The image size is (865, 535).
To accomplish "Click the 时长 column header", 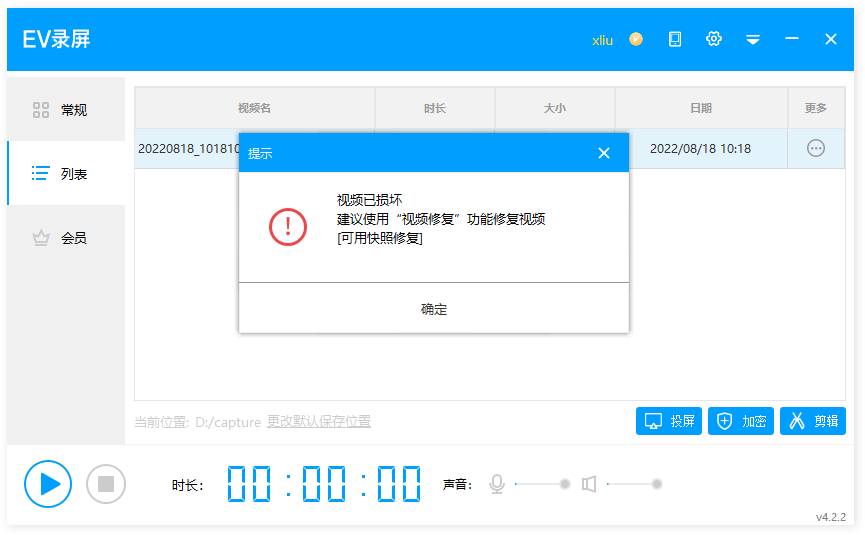I will (x=435, y=108).
